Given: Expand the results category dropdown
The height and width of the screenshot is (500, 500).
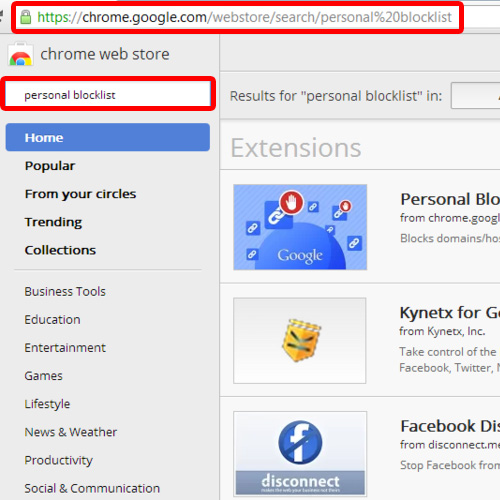Looking at the screenshot, I should pyautogui.click(x=475, y=96).
